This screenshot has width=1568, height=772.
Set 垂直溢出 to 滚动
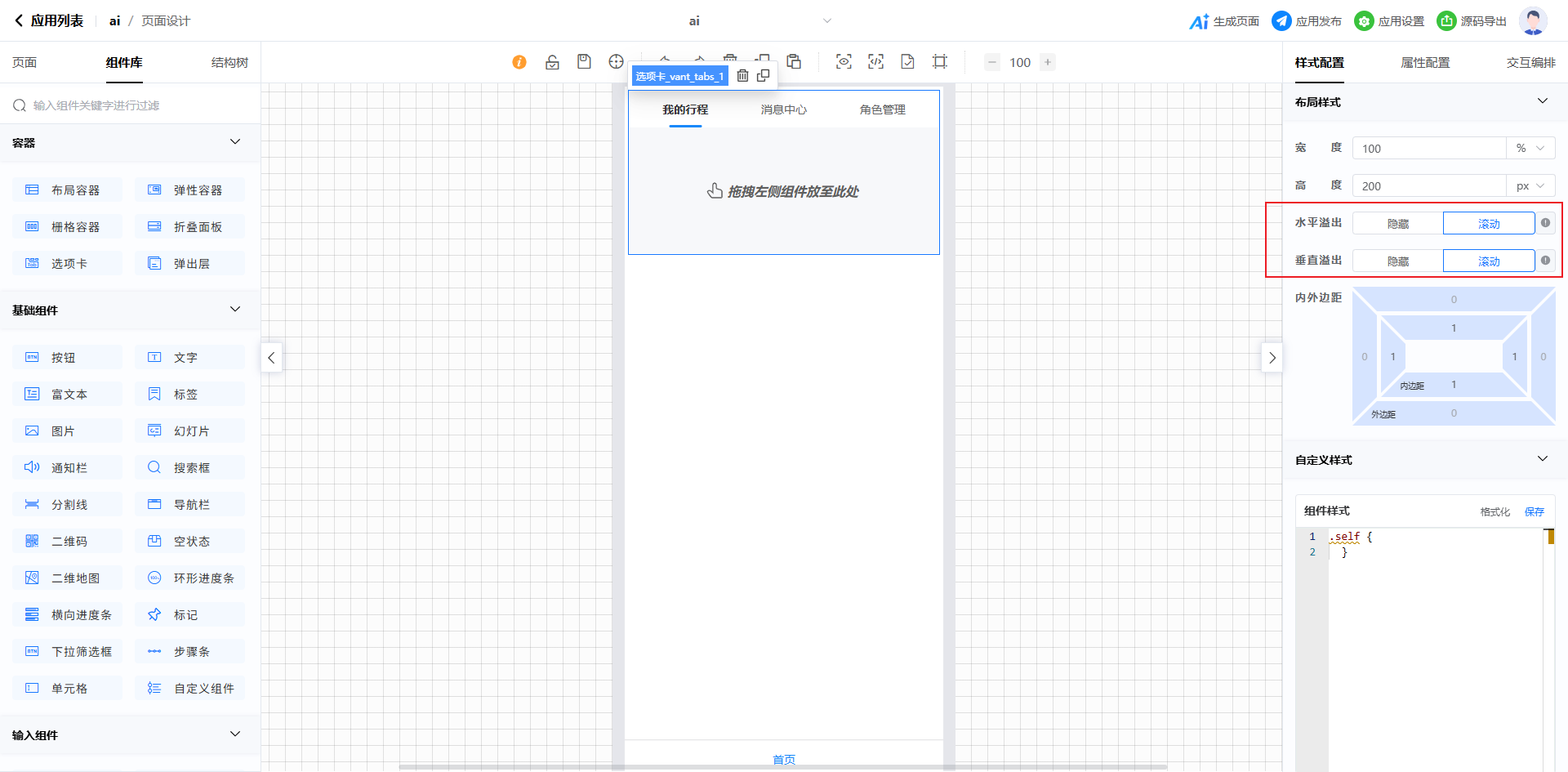coord(1488,261)
